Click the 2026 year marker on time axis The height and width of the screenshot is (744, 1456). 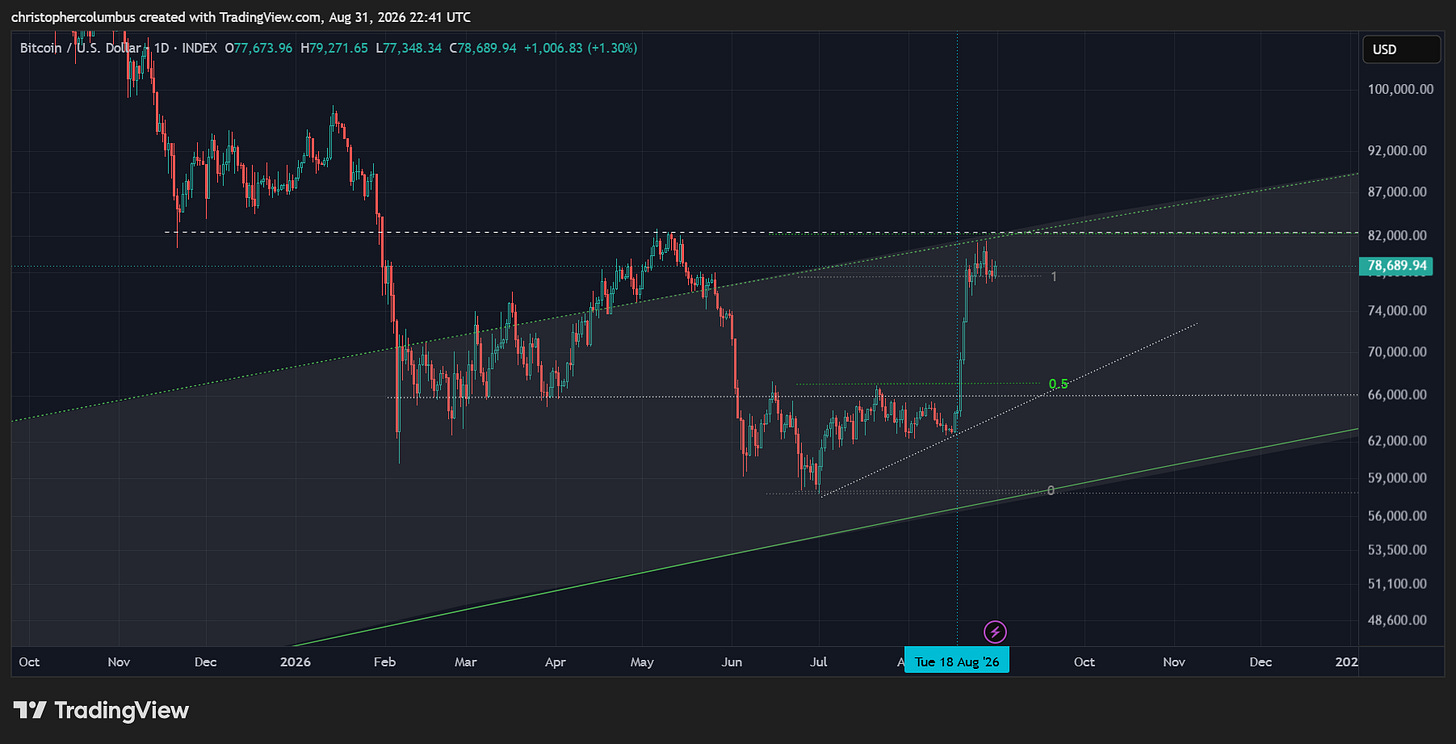point(296,662)
